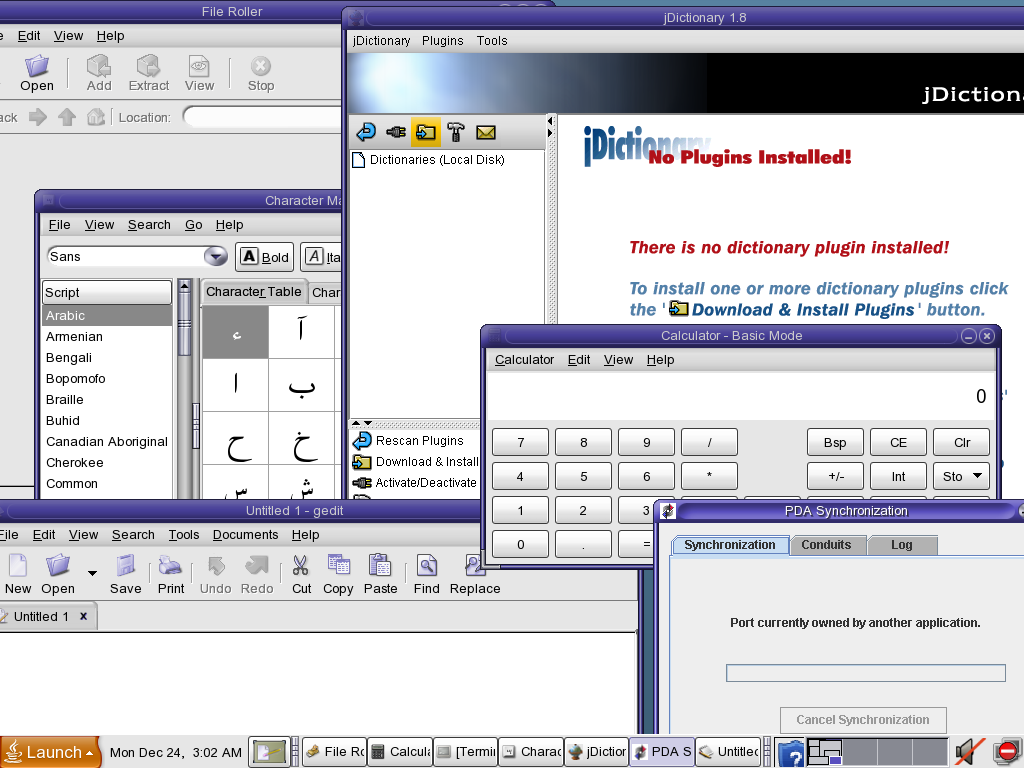Open the dropdown arrow beside gedit Open button
This screenshot has height=768, width=1024.
[92, 573]
